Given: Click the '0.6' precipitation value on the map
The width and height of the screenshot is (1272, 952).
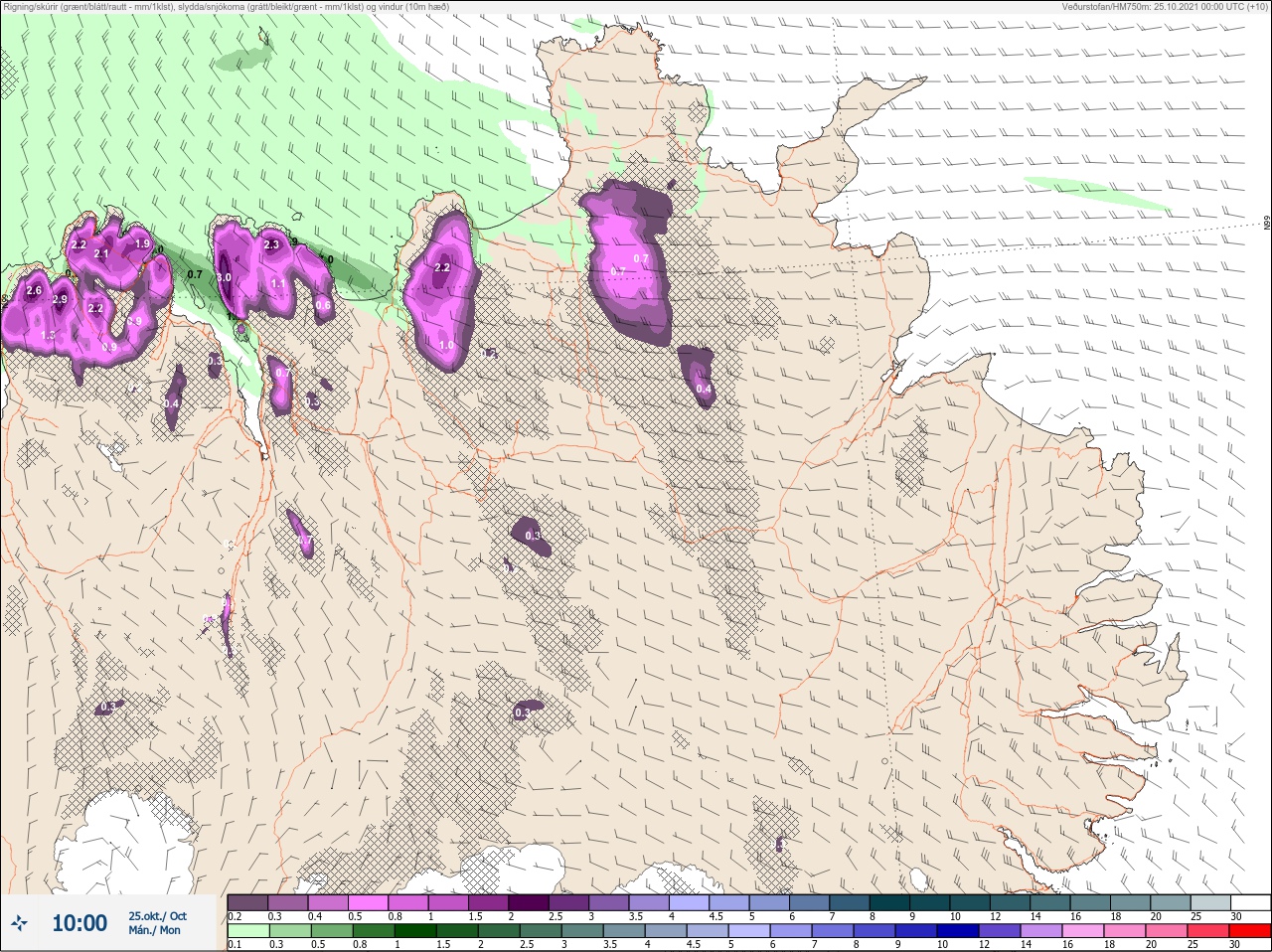Looking at the screenshot, I should 323,306.
